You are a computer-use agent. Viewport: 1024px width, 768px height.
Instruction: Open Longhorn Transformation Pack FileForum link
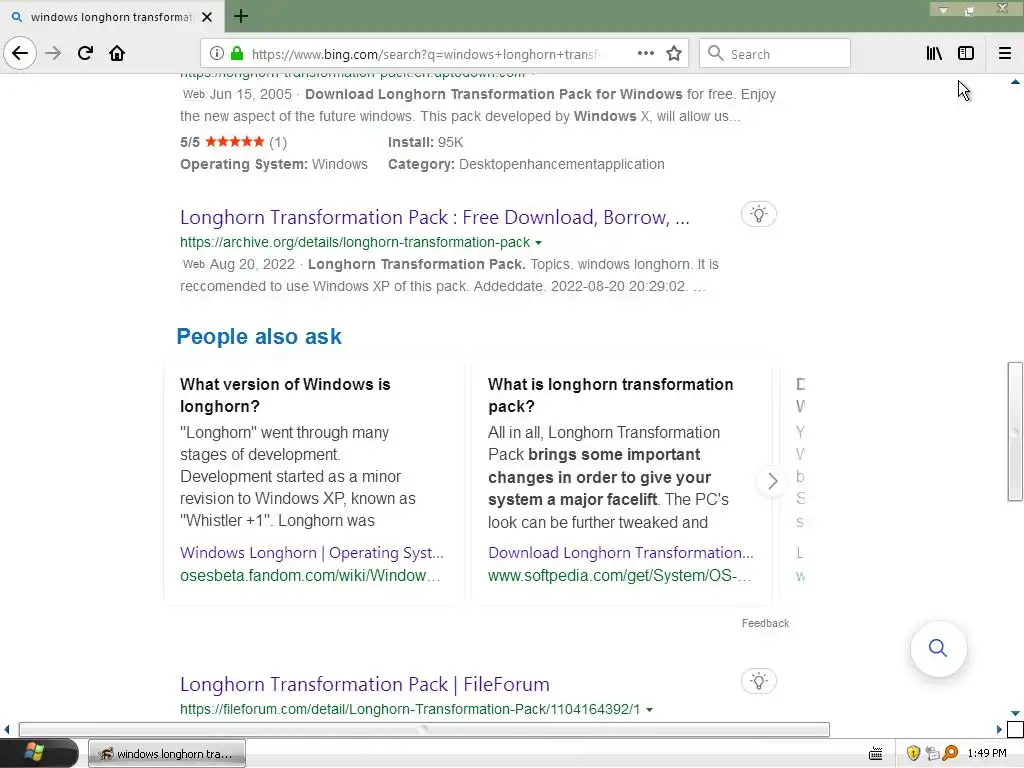[364, 684]
